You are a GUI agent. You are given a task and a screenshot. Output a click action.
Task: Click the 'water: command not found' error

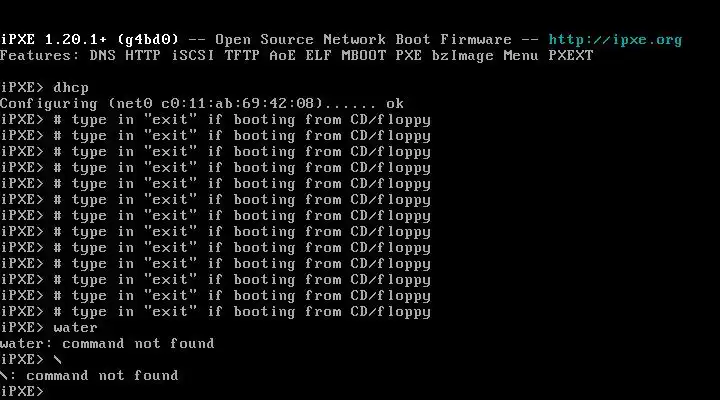(x=107, y=344)
